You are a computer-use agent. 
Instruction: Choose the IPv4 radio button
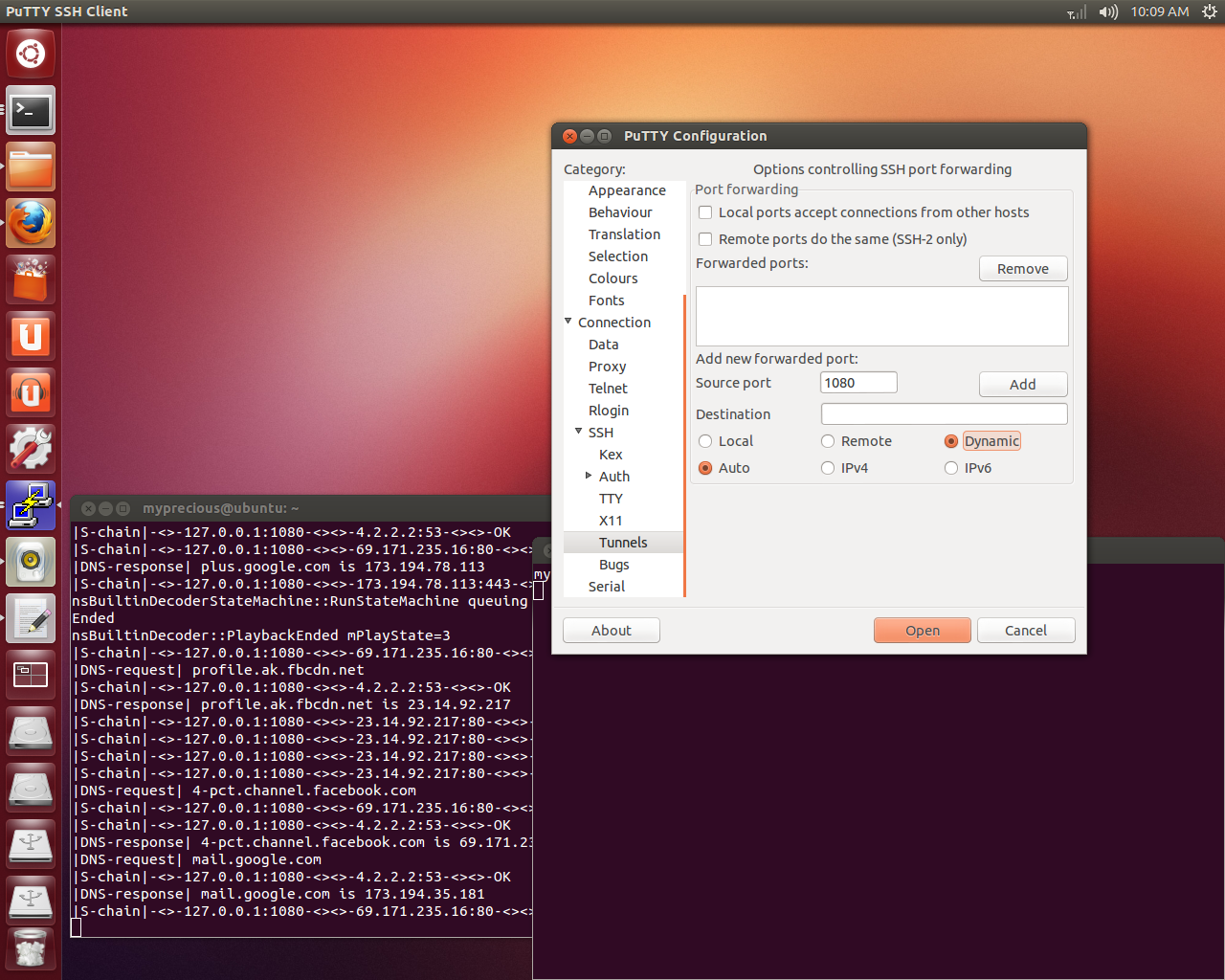828,468
